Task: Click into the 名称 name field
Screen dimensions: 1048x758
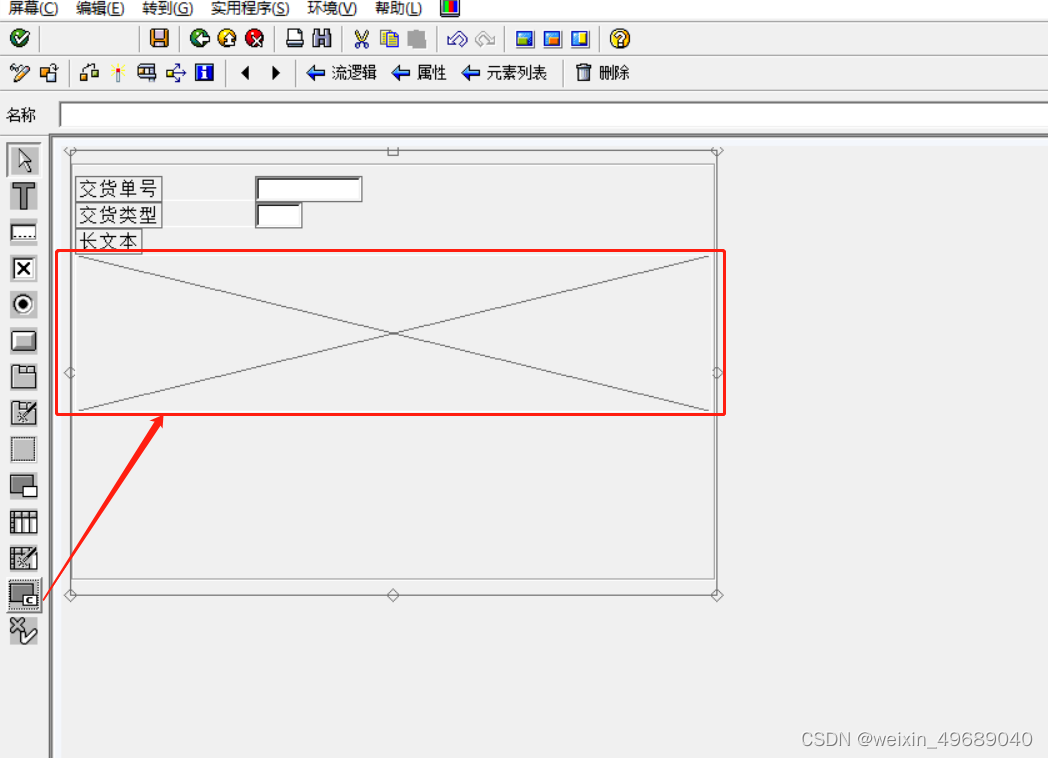Action: coord(553,115)
